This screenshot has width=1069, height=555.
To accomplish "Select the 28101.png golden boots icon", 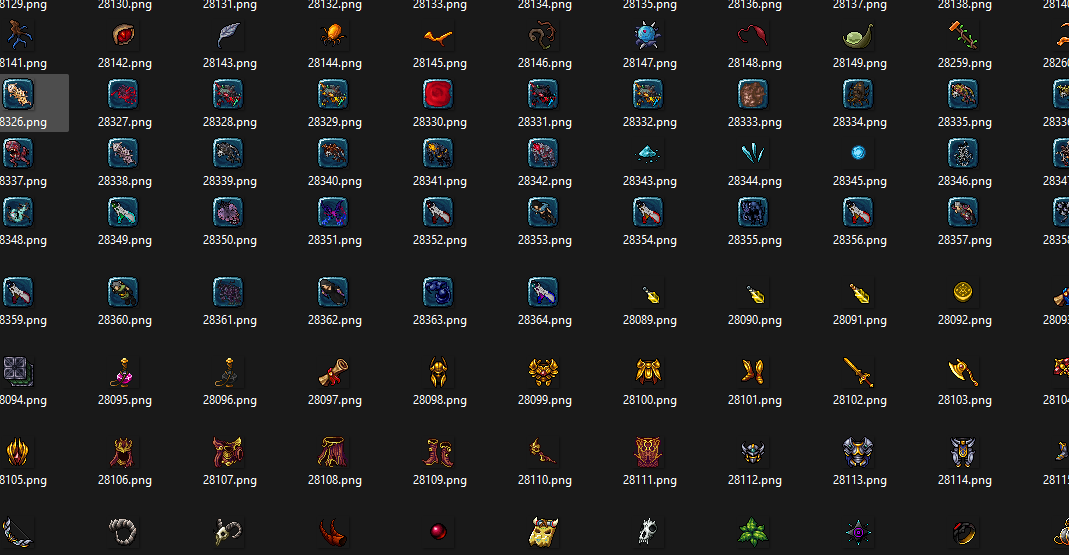I will point(753,372).
